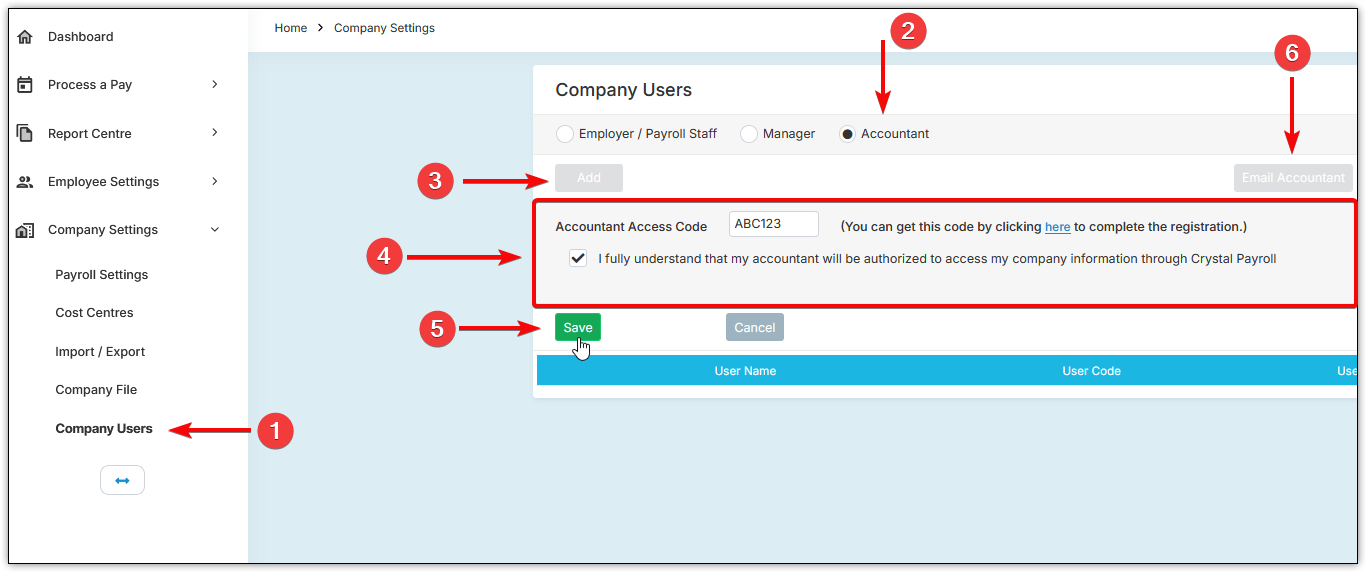The image size is (1366, 572).
Task: Click the Process a Pay calendar icon
Action: pyautogui.click(x=25, y=85)
